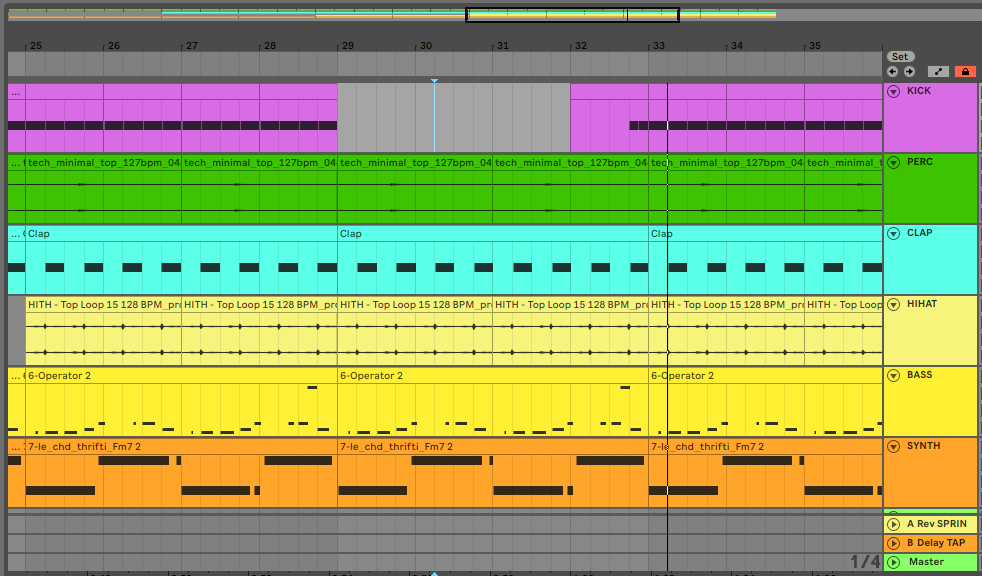
Task: Select the CLAP track header
Action: (920, 232)
